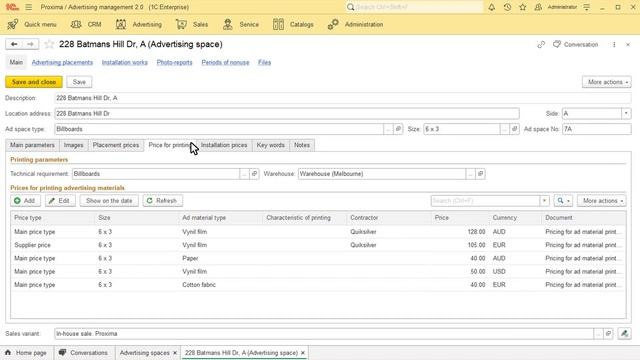
Task: Refresh the printing prices list
Action: (162, 201)
